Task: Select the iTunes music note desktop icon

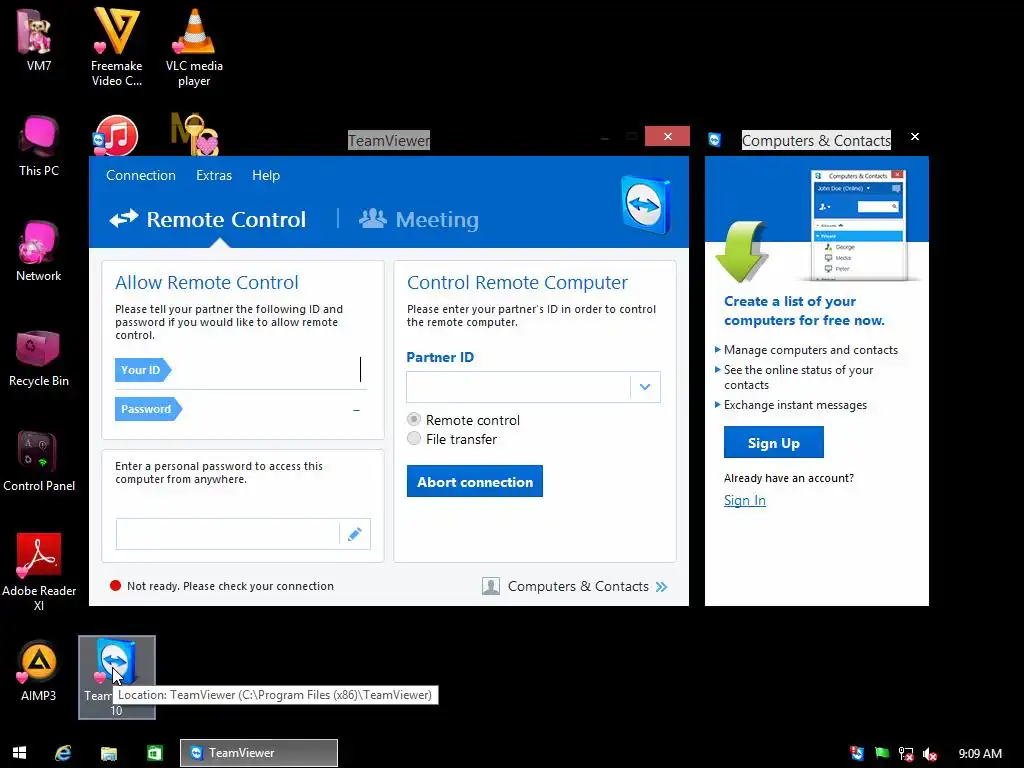Action: 116,135
